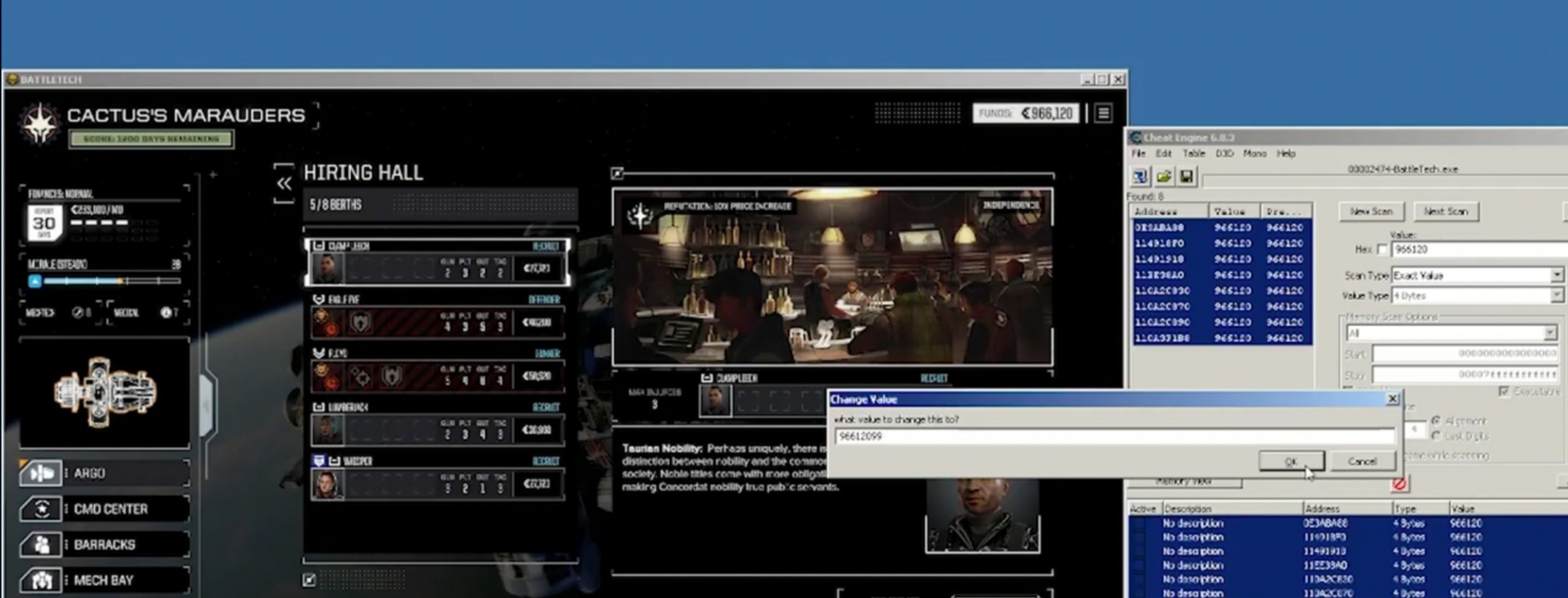Click the new value input field in Change Value
Image resolution: width=1568 pixels, height=598 pixels.
click(1114, 436)
